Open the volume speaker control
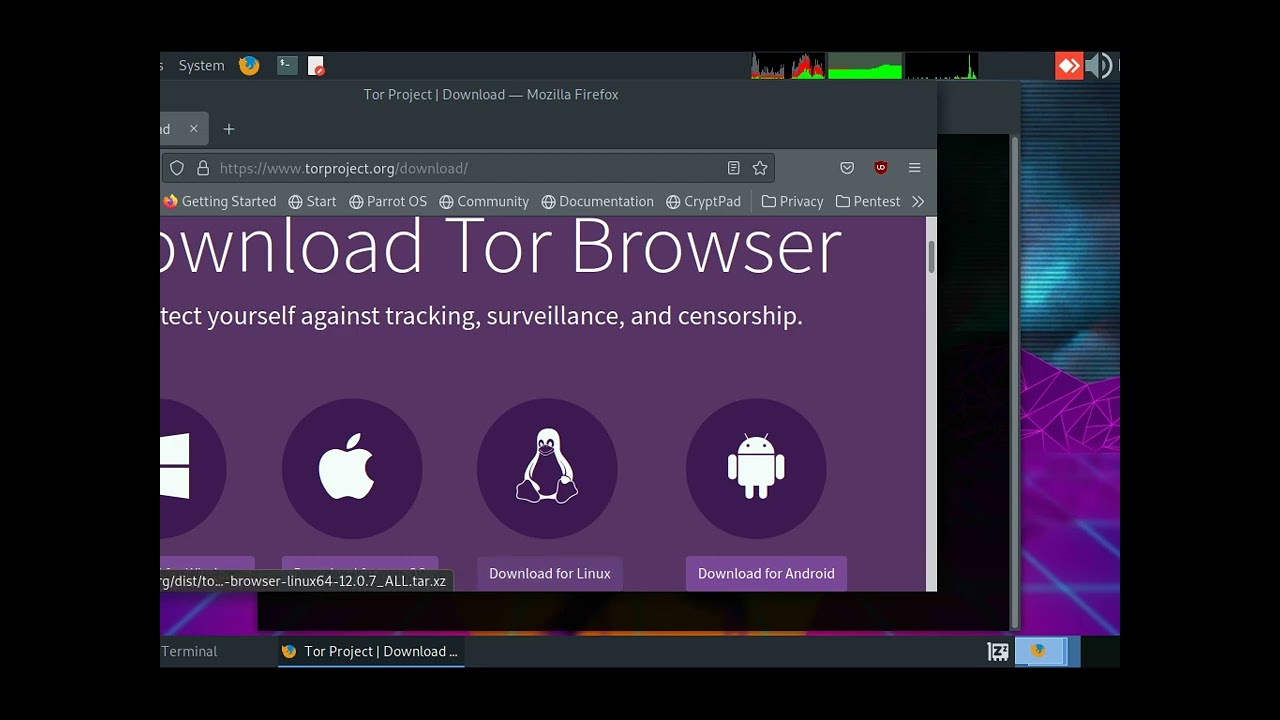Image resolution: width=1280 pixels, height=720 pixels. 1098,66
